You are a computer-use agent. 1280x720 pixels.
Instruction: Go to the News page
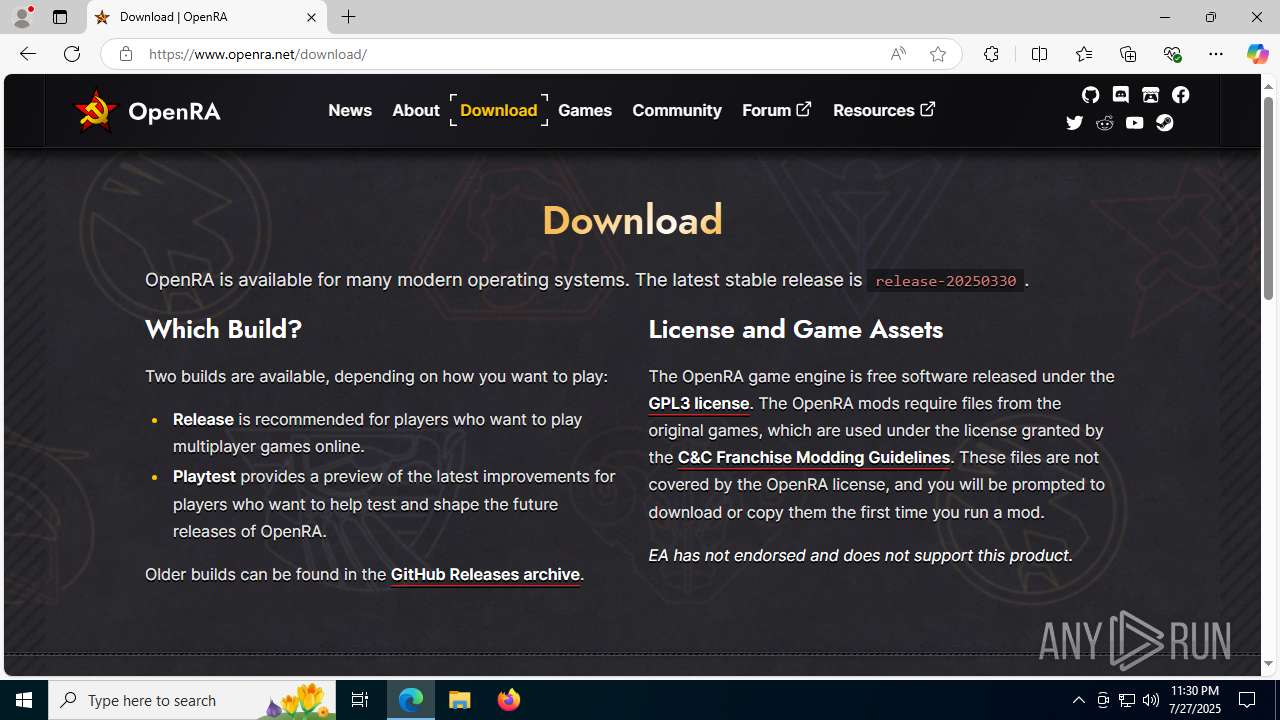coord(350,110)
